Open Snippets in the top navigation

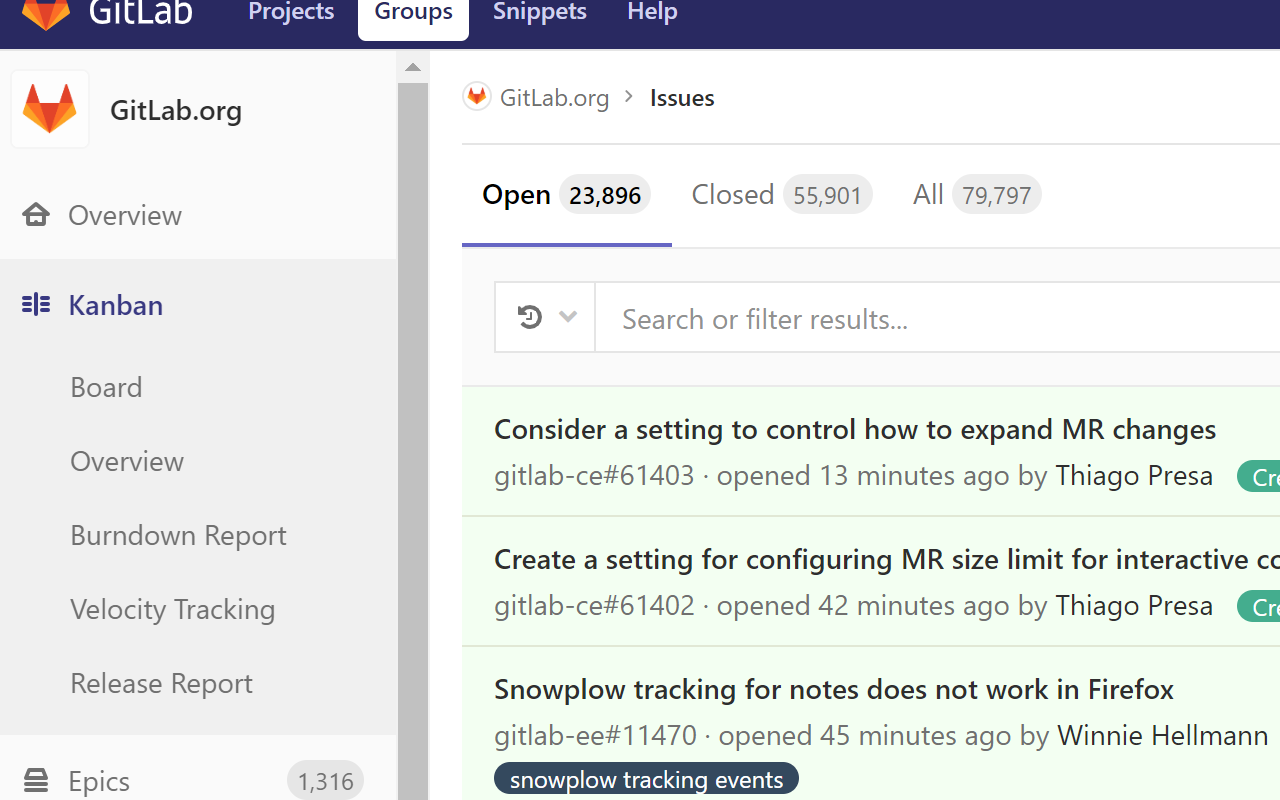540,12
